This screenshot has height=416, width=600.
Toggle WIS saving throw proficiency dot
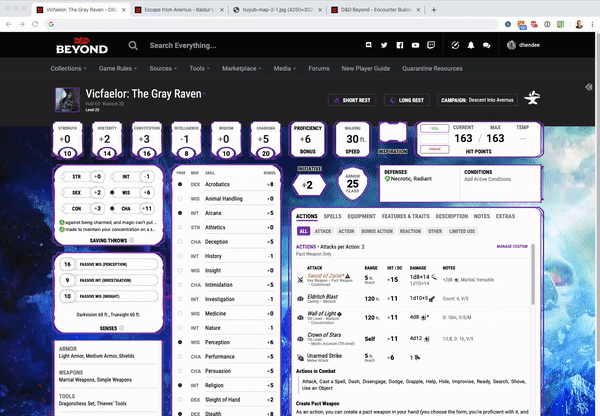coord(112,193)
